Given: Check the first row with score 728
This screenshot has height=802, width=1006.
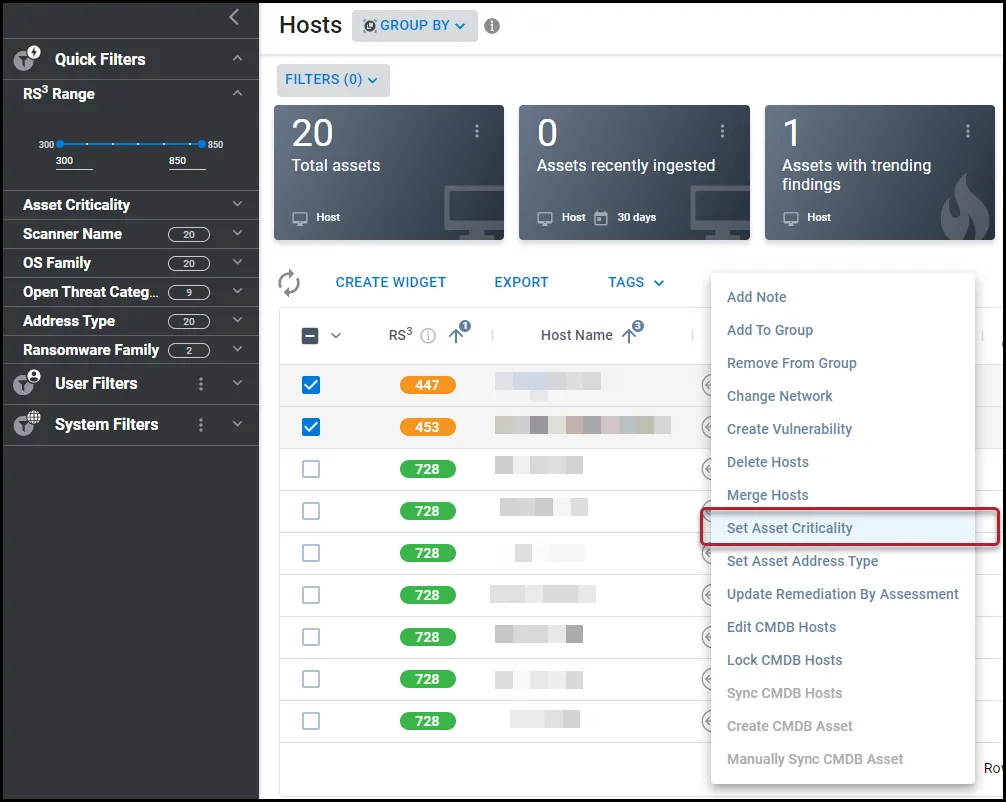Looking at the screenshot, I should tap(311, 469).
